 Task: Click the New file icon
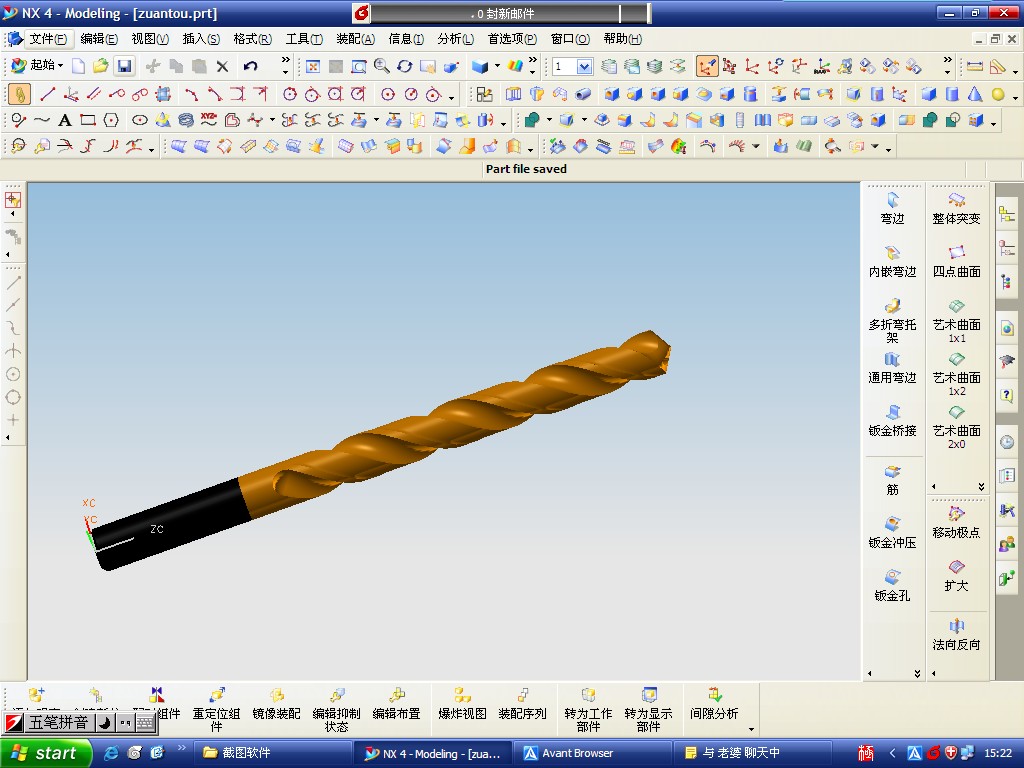[x=78, y=66]
